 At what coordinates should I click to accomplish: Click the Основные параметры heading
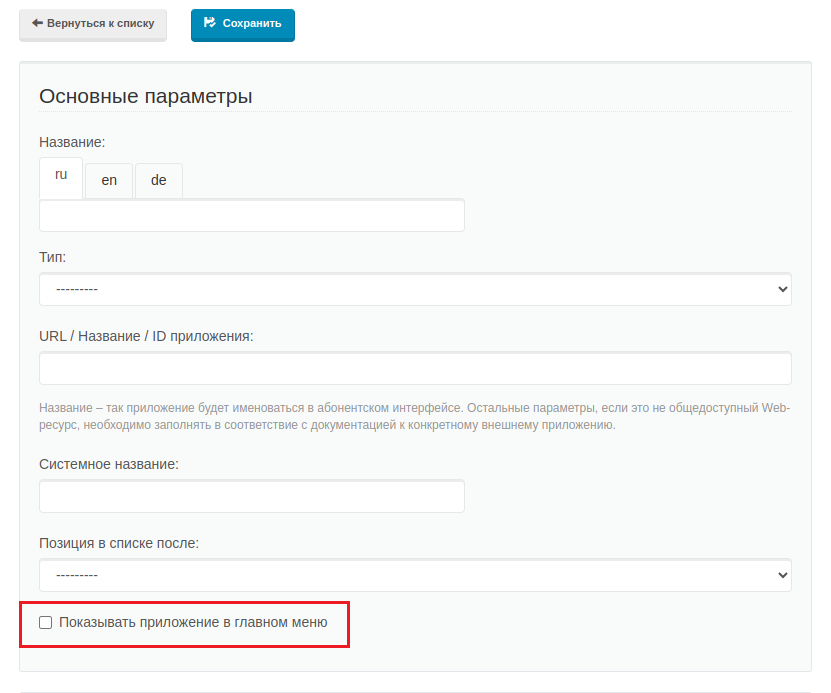146,96
